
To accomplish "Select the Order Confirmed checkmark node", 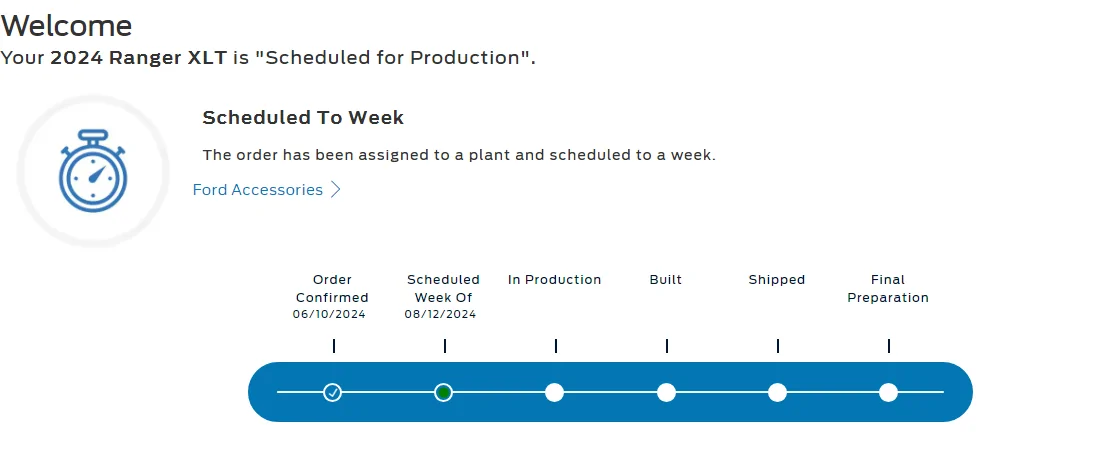I will pos(333,392).
